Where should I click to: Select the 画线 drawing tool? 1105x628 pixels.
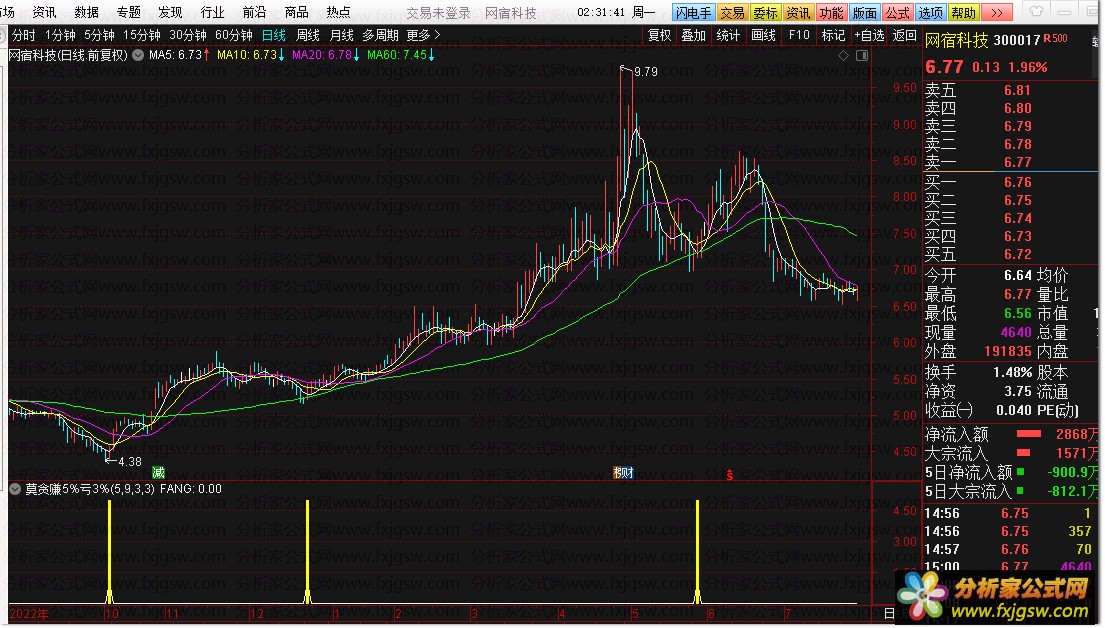coord(763,35)
